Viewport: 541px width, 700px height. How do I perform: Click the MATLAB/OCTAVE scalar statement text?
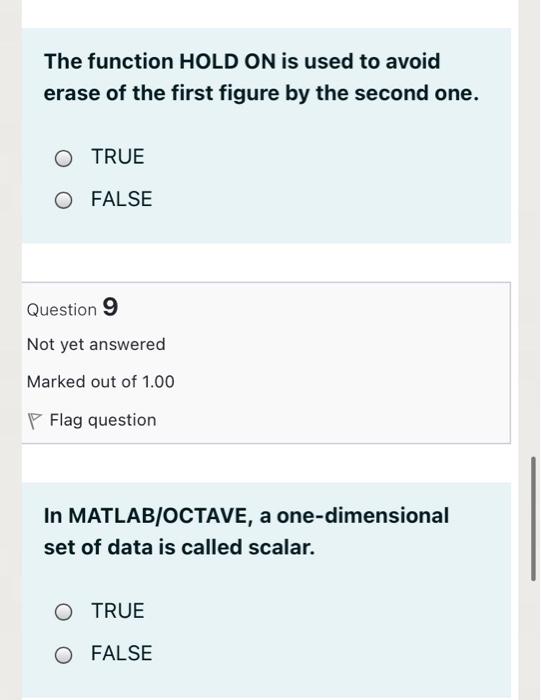click(x=246, y=531)
